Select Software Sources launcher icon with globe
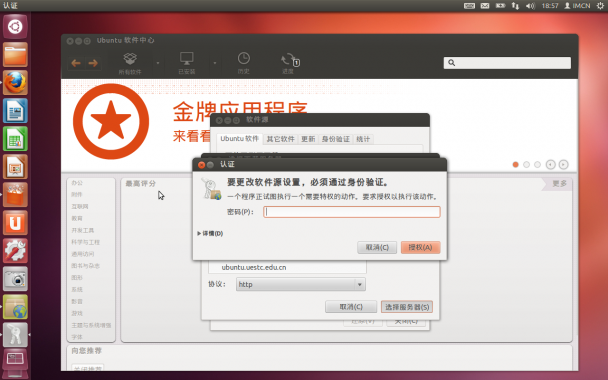Viewport: 608px width, 380px height. coord(15,307)
